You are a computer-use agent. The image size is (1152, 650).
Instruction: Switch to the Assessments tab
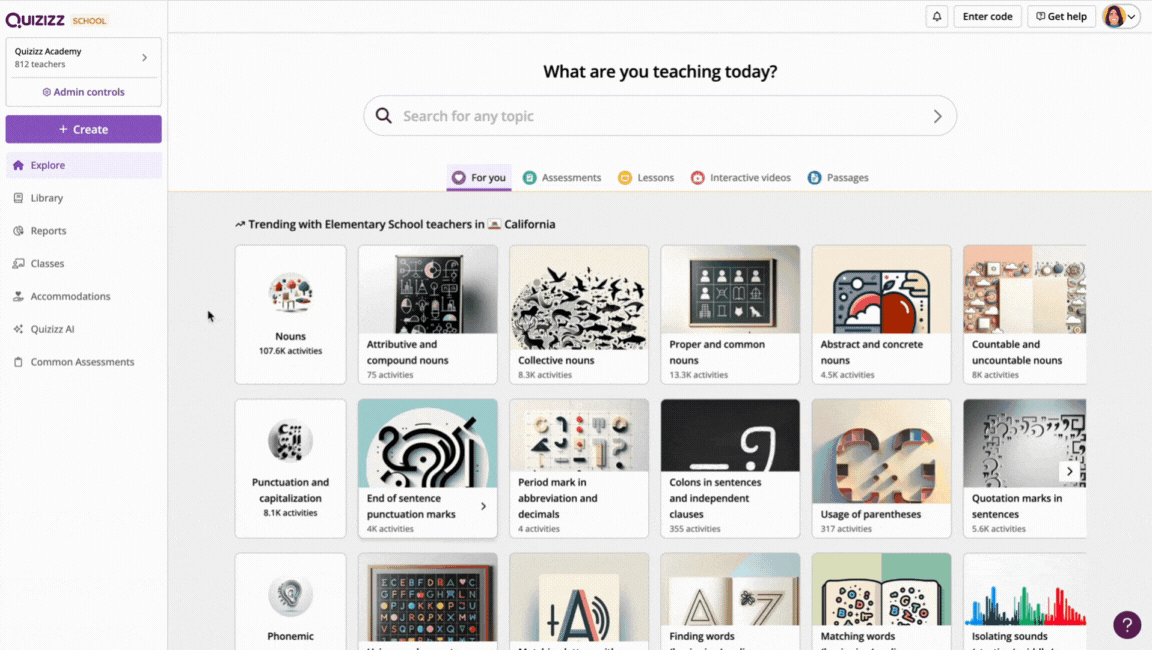(x=562, y=178)
